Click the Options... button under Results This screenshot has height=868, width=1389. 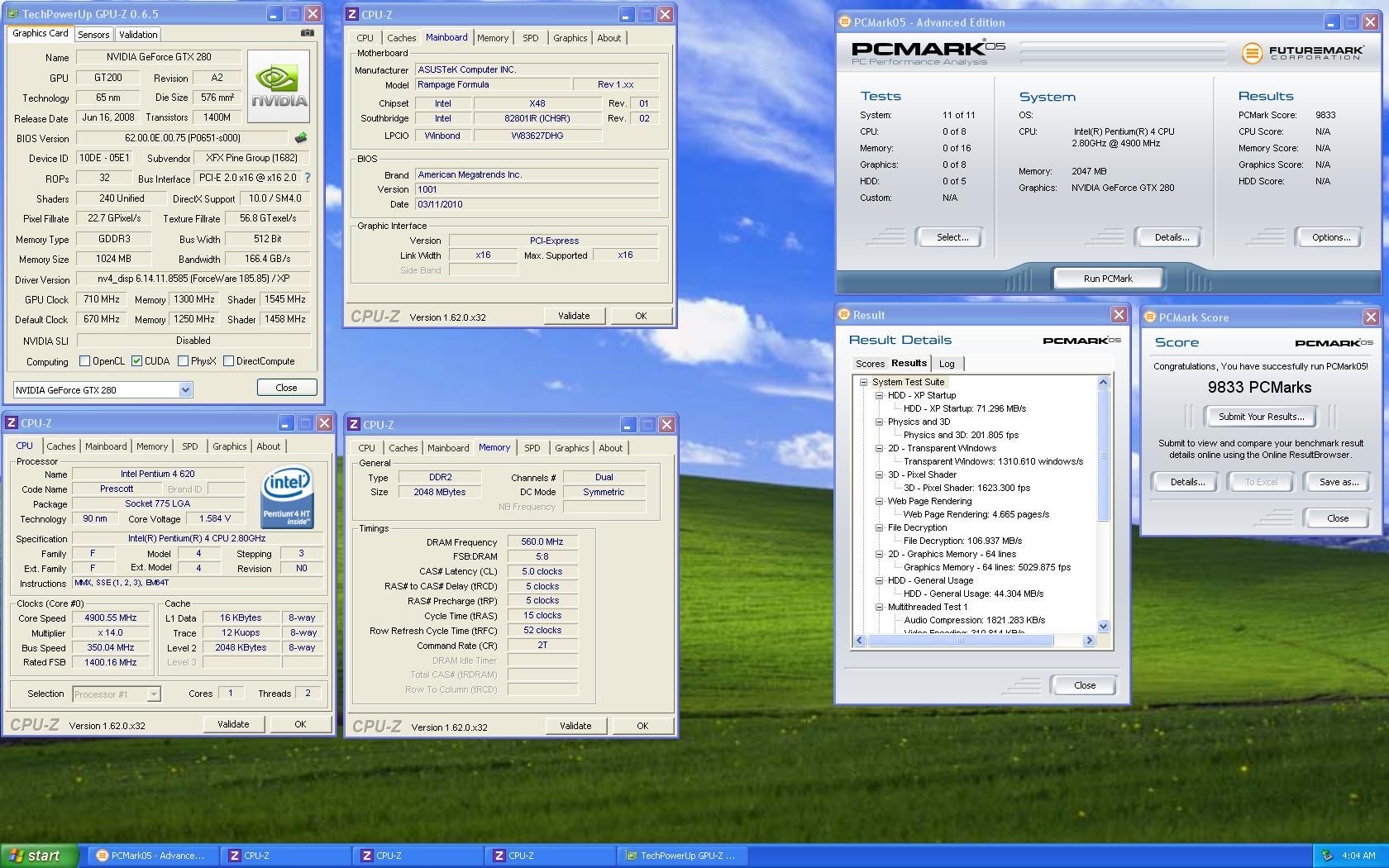(x=1330, y=237)
